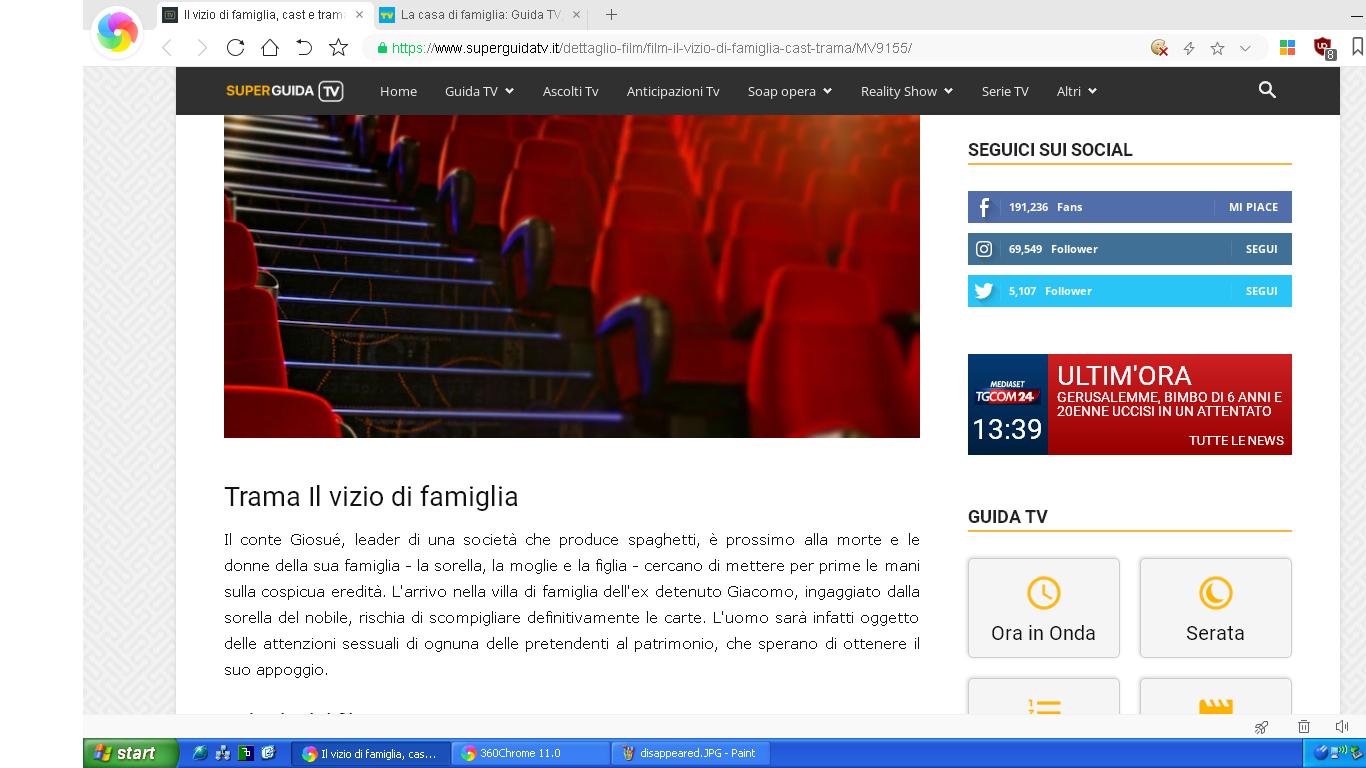Image resolution: width=1366 pixels, height=768 pixels.
Task: Launch Internet Explorer quick launch icon
Action: tap(200, 753)
